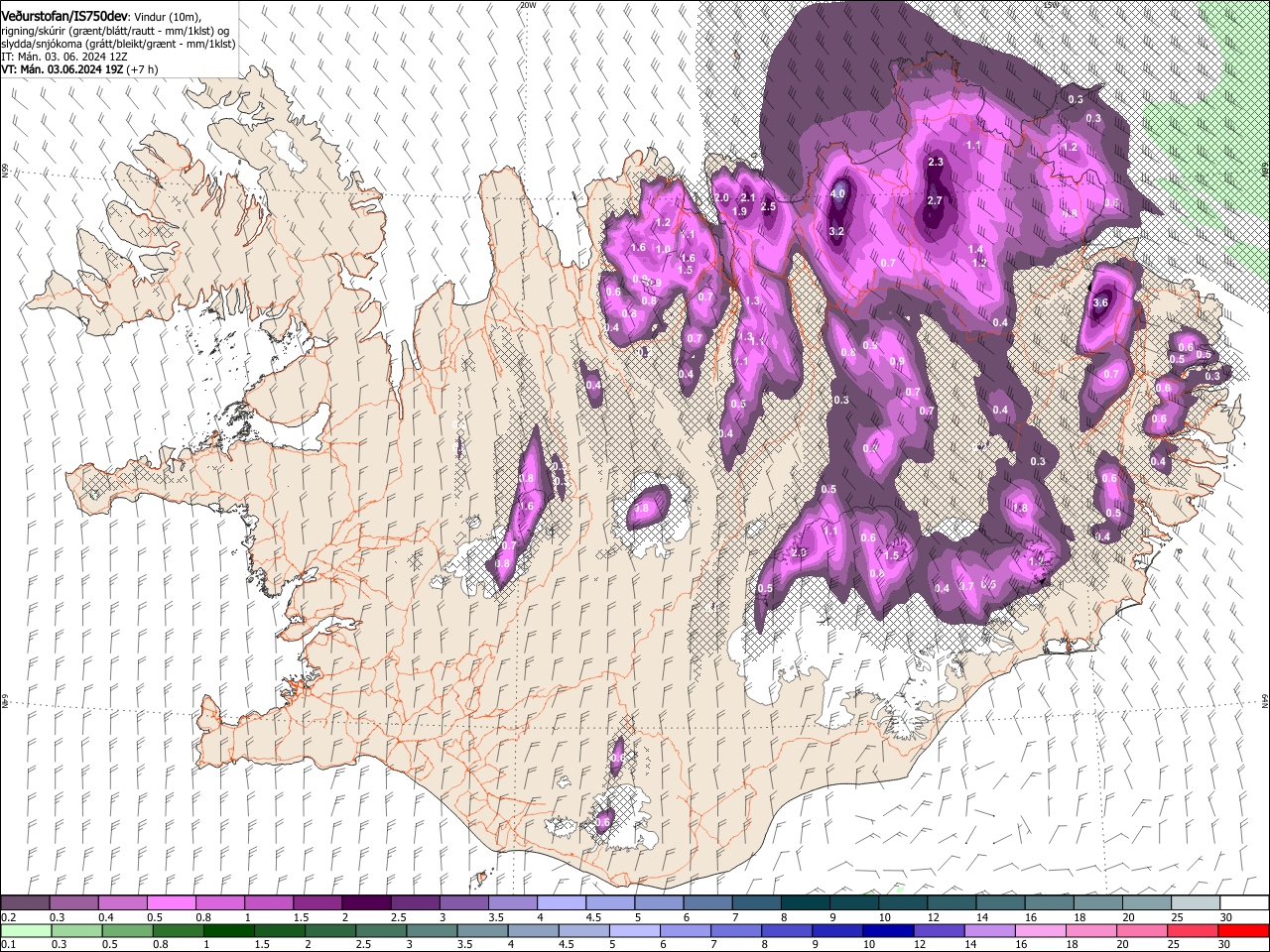Image resolution: width=1270 pixels, height=952 pixels.
Task: Pick the bright red swatch after 30 in rain legend
Action: click(x=1245, y=930)
